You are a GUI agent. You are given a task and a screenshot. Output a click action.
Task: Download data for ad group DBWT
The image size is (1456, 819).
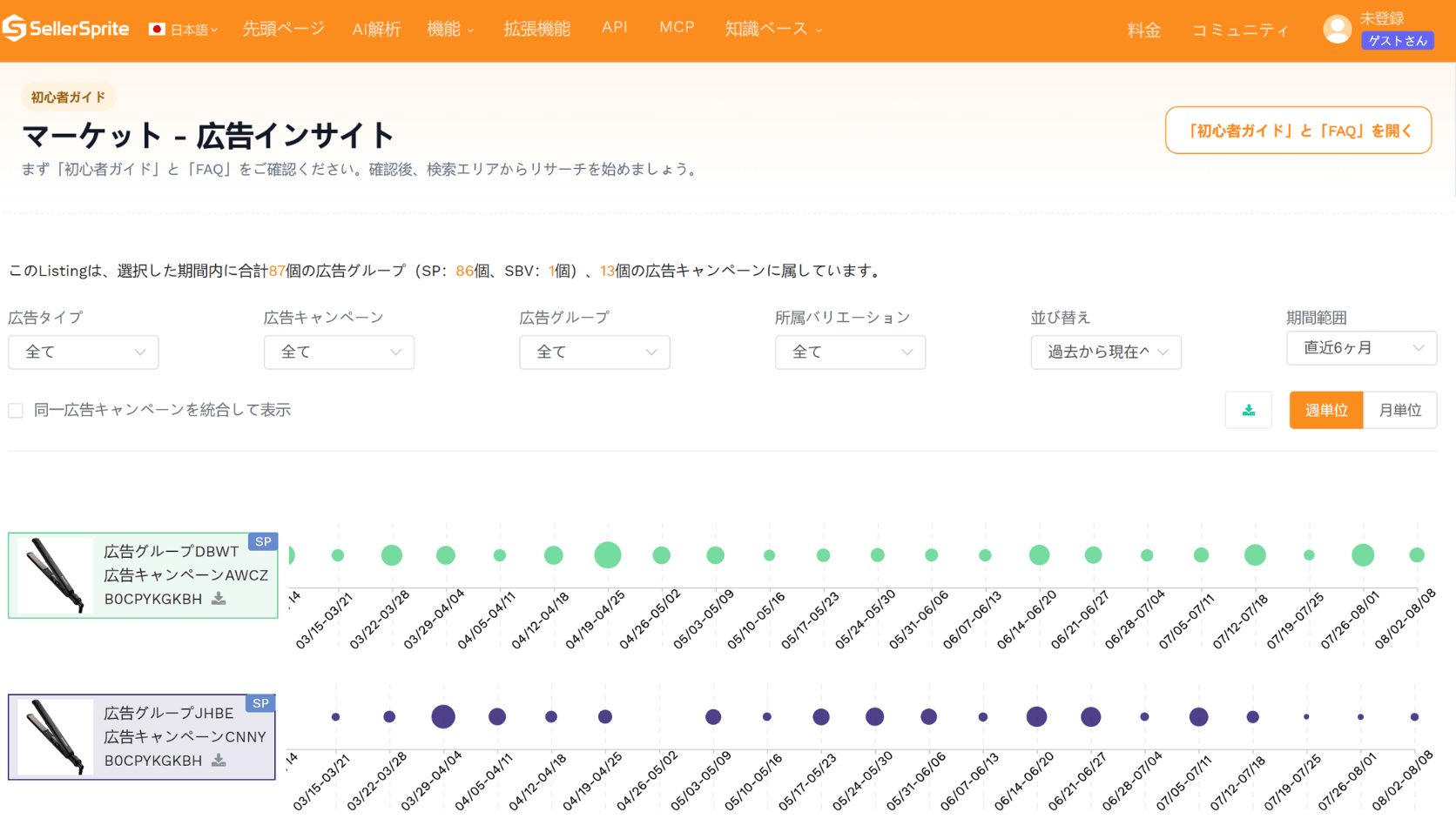(219, 599)
